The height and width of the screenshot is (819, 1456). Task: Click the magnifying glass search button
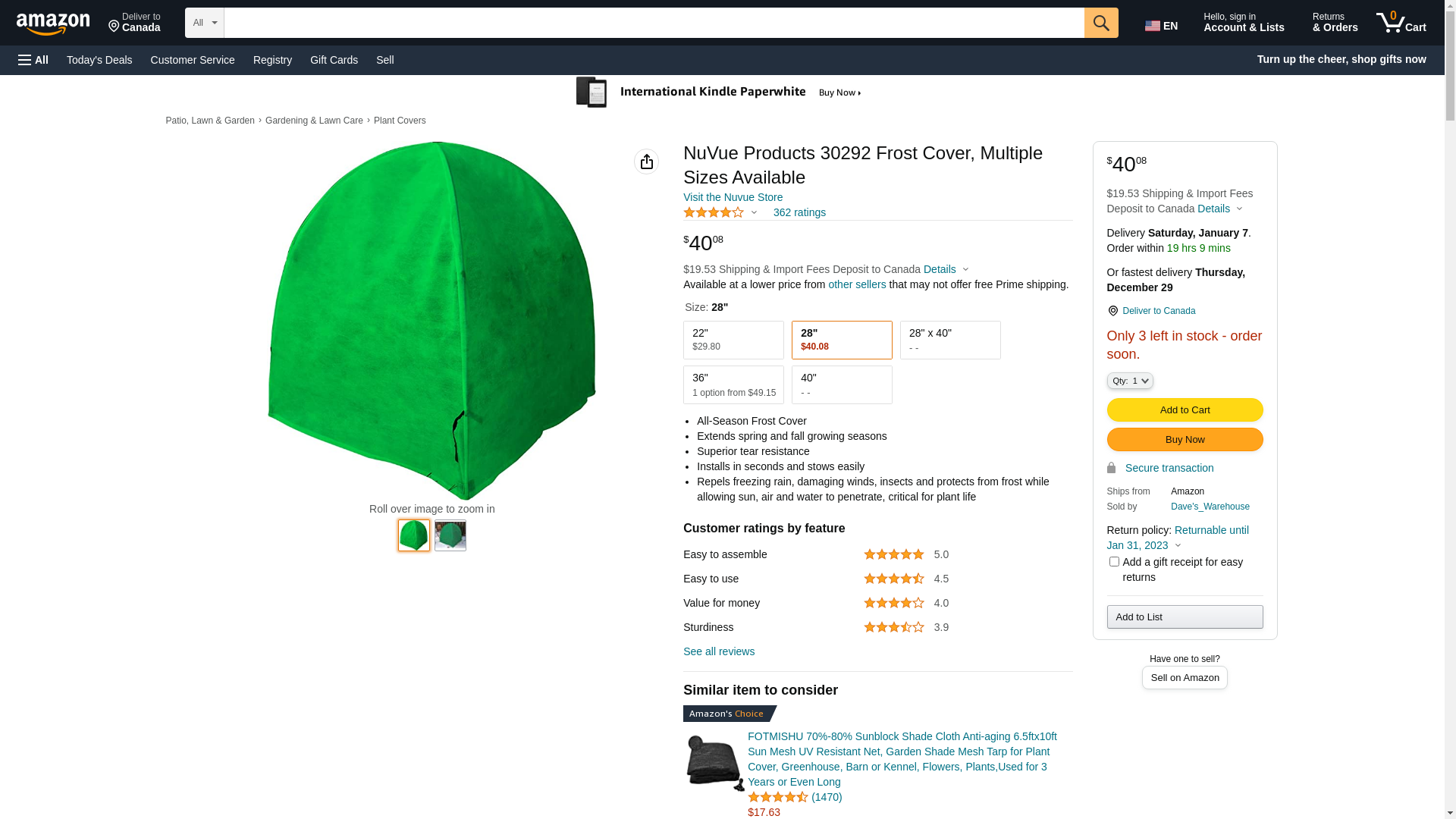tap(1101, 23)
